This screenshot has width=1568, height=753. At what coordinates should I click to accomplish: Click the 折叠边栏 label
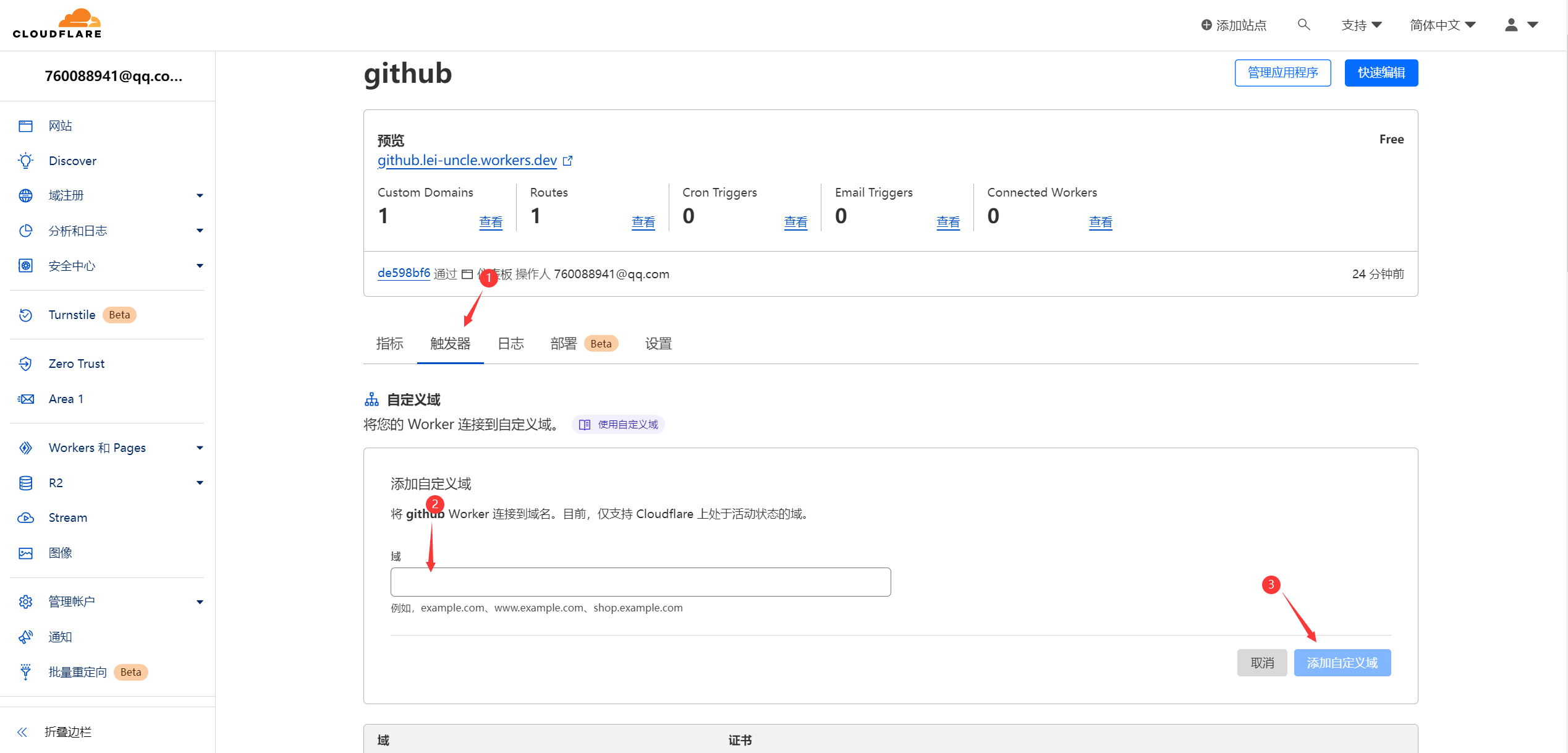click(69, 733)
